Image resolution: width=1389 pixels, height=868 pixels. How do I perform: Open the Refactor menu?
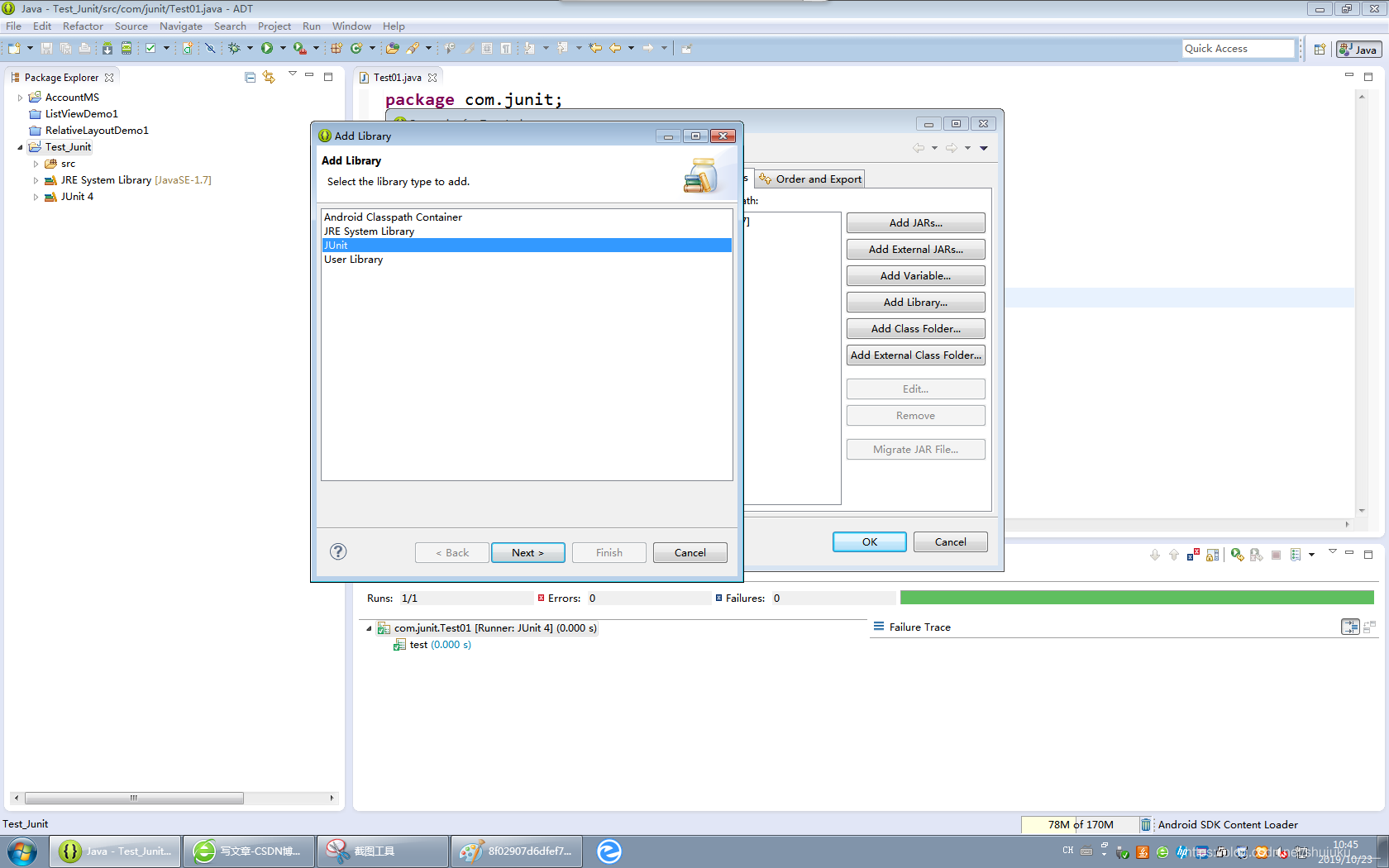point(83,26)
